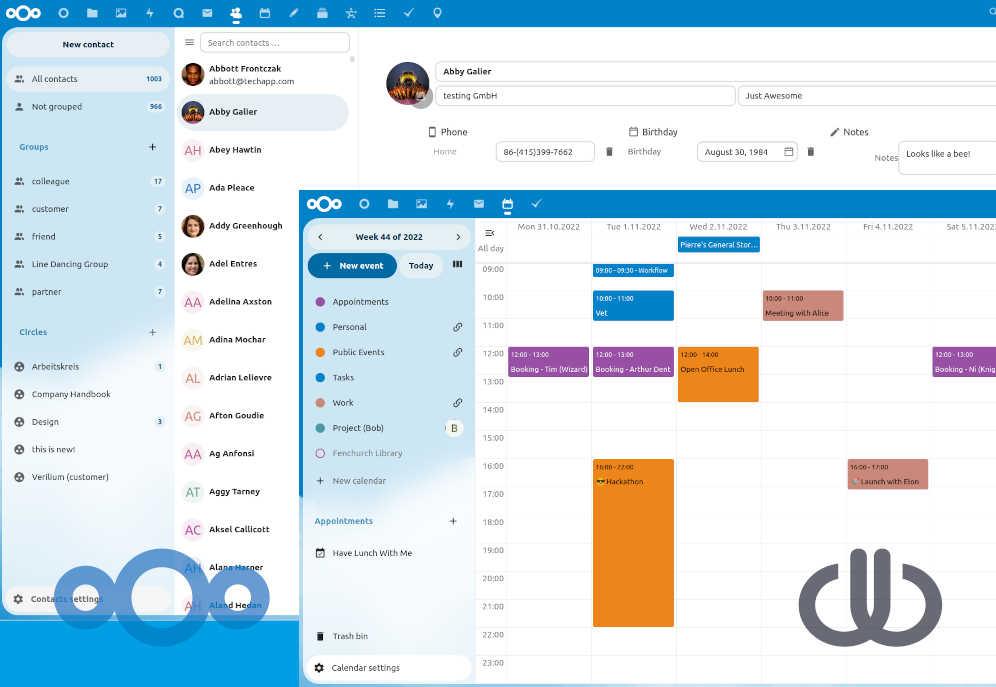Select the customer group
Viewport: 996px width, 687px height.
[50, 209]
